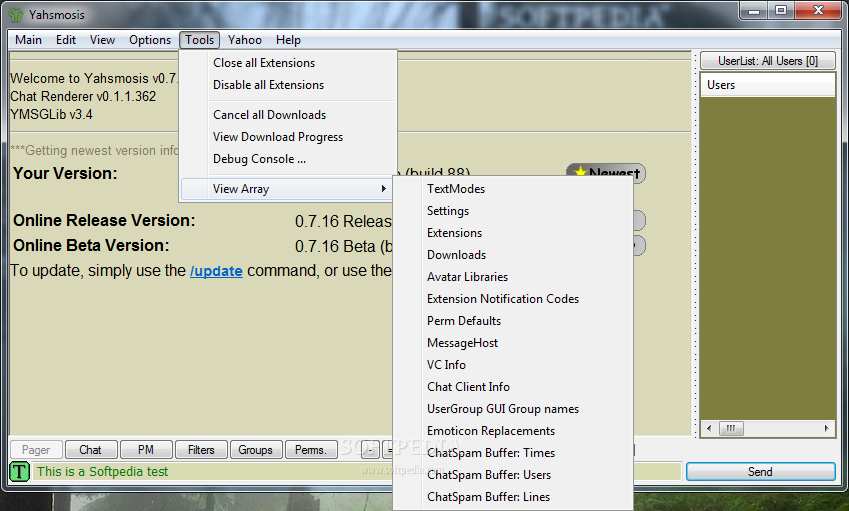The height and width of the screenshot is (511, 849).
Task: Select UserGroup GUI Group names
Action: (x=513, y=409)
